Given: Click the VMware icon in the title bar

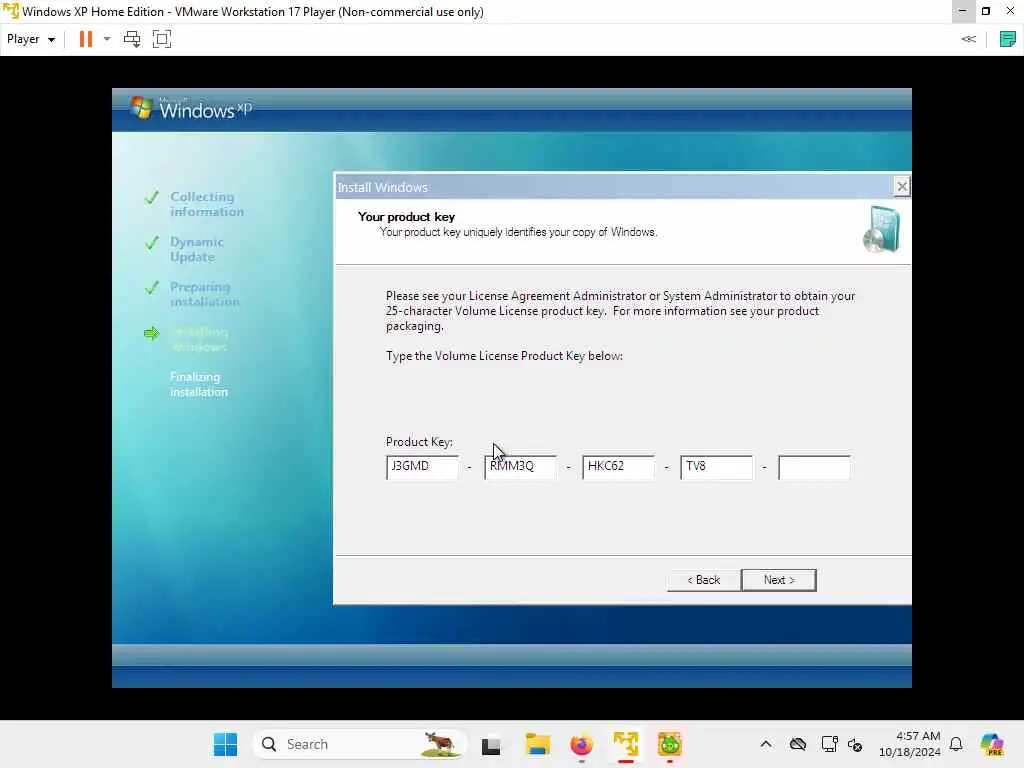Looking at the screenshot, I should coord(10,11).
